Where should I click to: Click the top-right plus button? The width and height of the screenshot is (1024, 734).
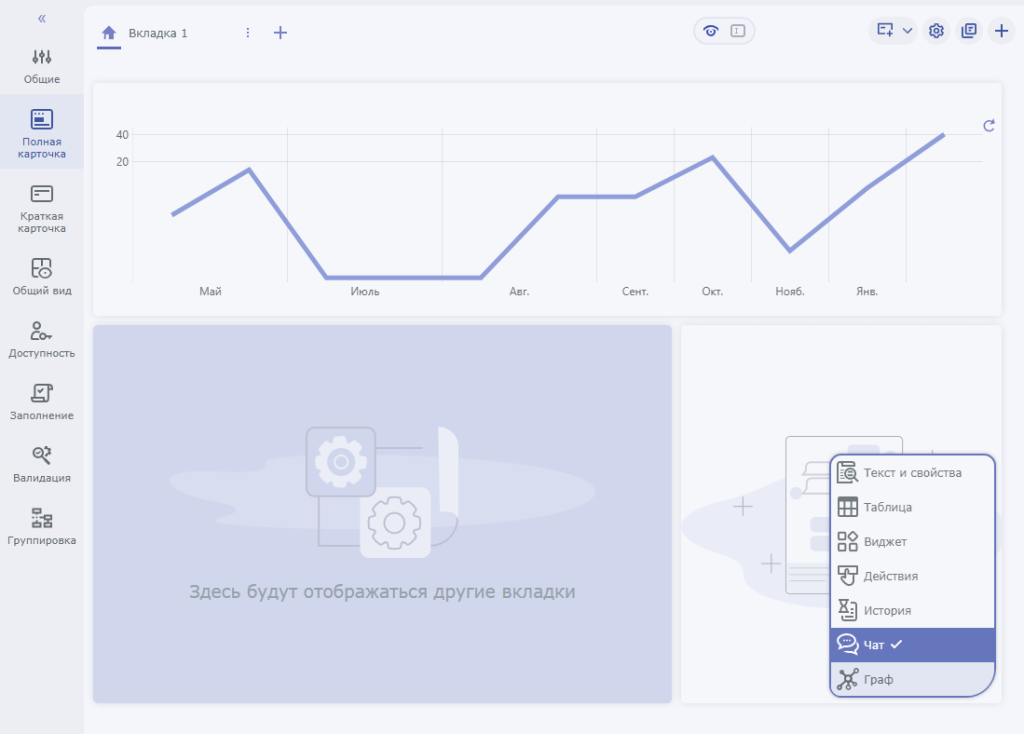point(1001,31)
